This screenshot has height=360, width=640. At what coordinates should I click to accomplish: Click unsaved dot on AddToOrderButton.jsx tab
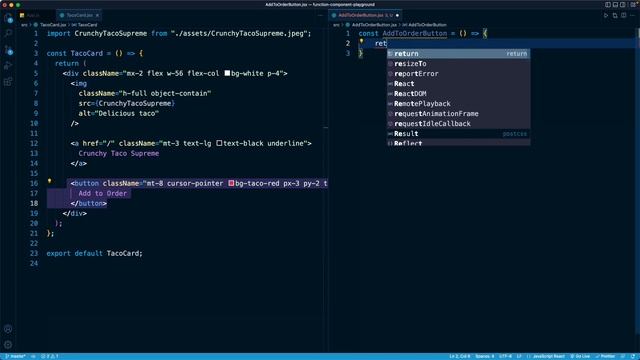[397, 16]
